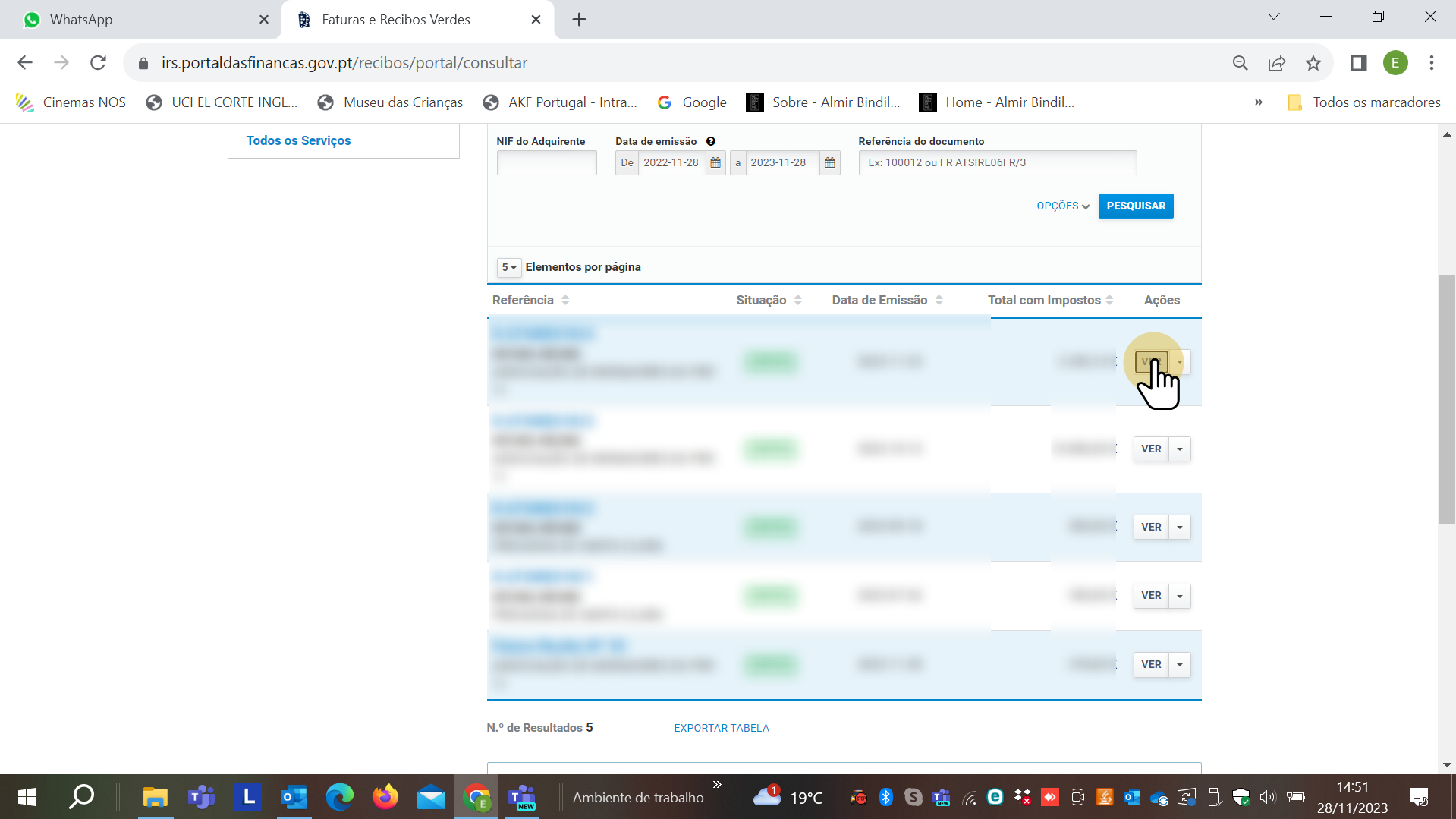Share this page via the share icon
The width and height of the screenshot is (1456, 819).
[1277, 63]
